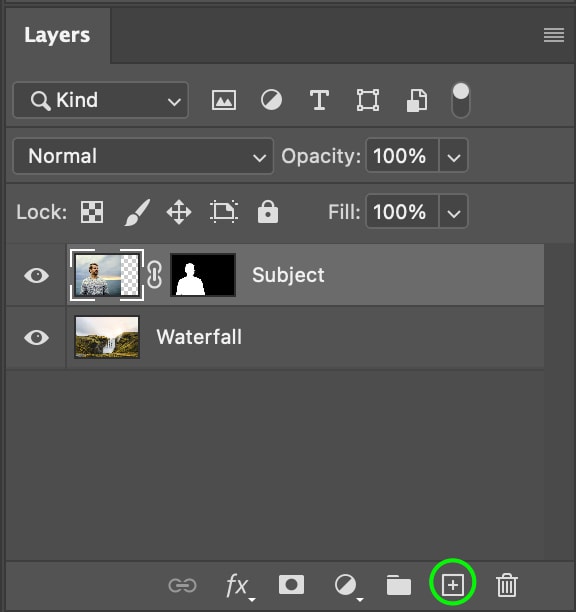Viewport: 576px width, 612px height.
Task: Create a new layer with plus icon
Action: coord(453,585)
